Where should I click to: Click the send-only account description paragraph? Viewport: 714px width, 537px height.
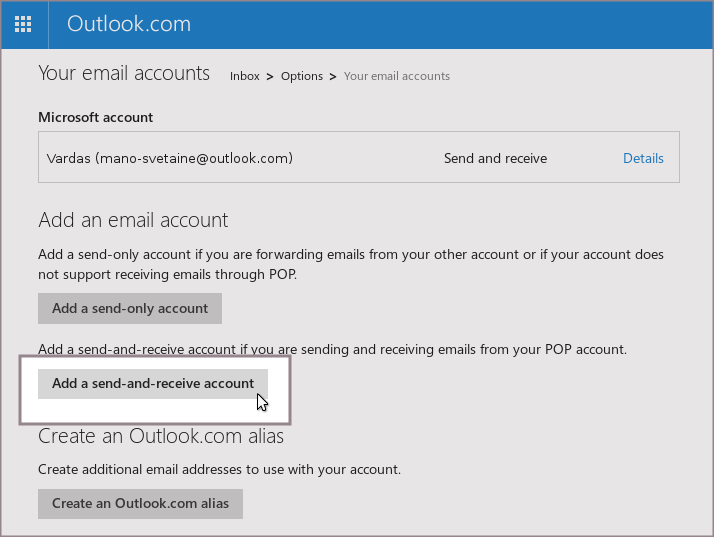tap(350, 264)
